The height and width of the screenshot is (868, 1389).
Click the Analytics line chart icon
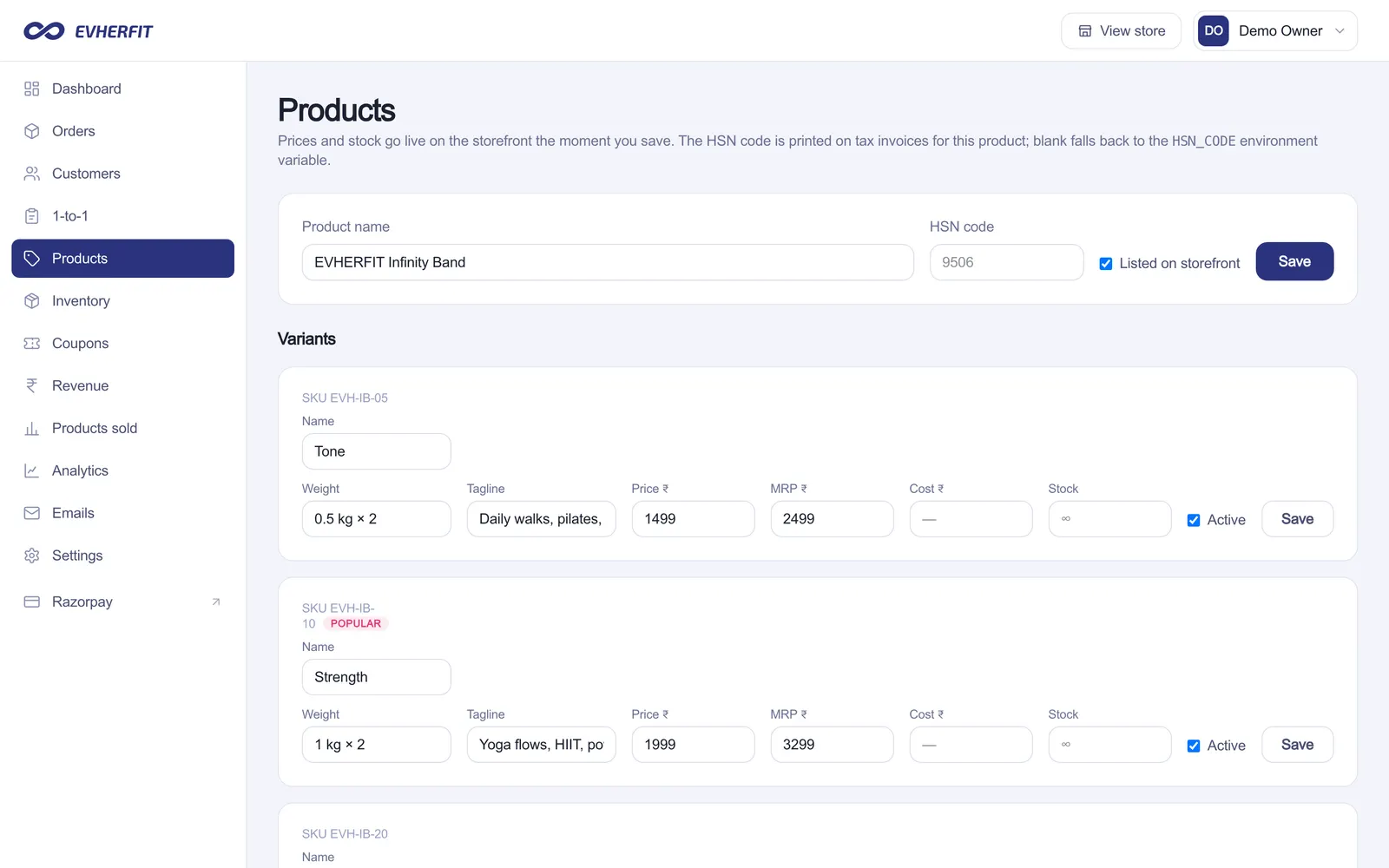tap(32, 470)
